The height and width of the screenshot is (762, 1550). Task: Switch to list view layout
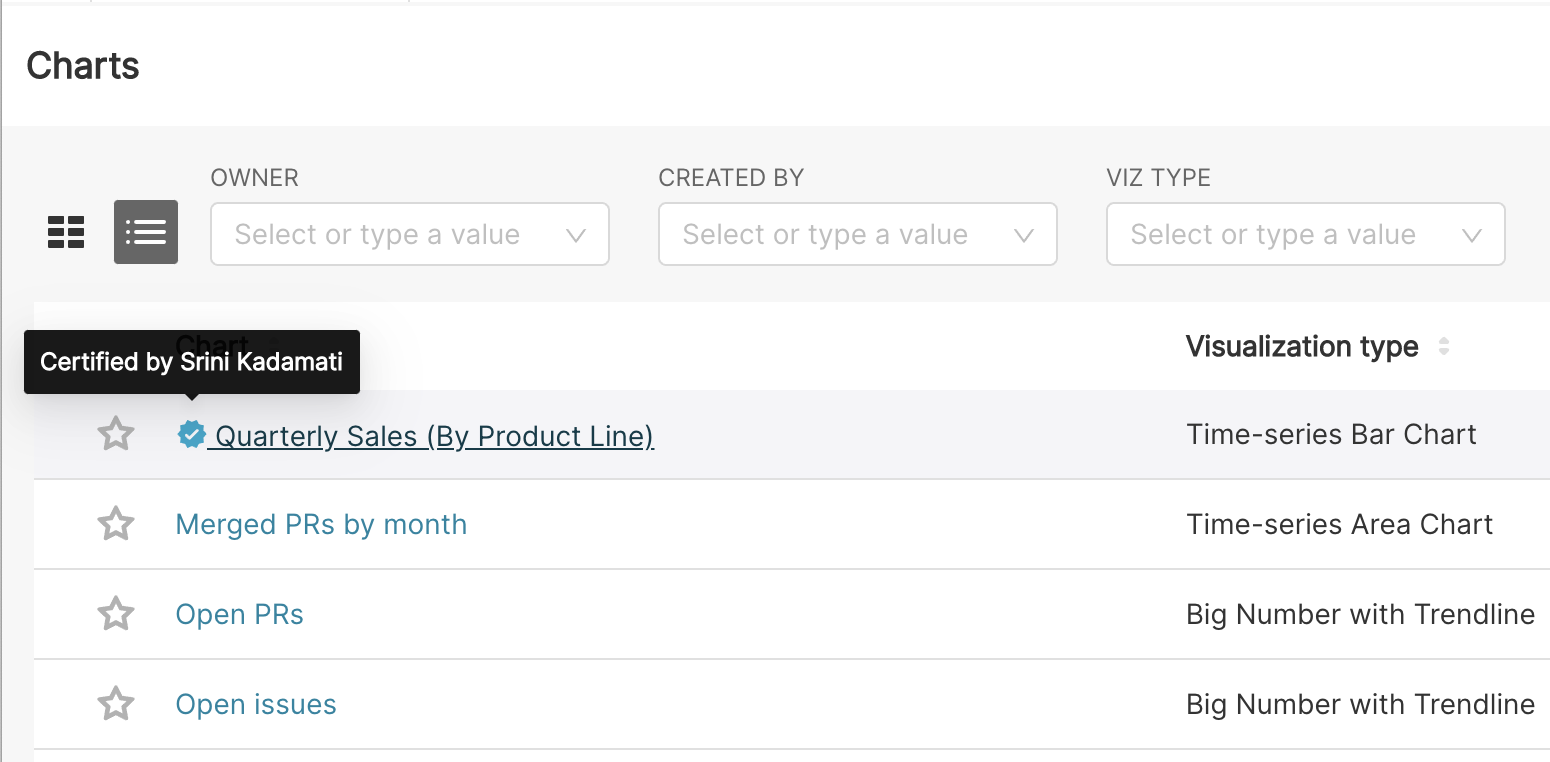coord(145,232)
